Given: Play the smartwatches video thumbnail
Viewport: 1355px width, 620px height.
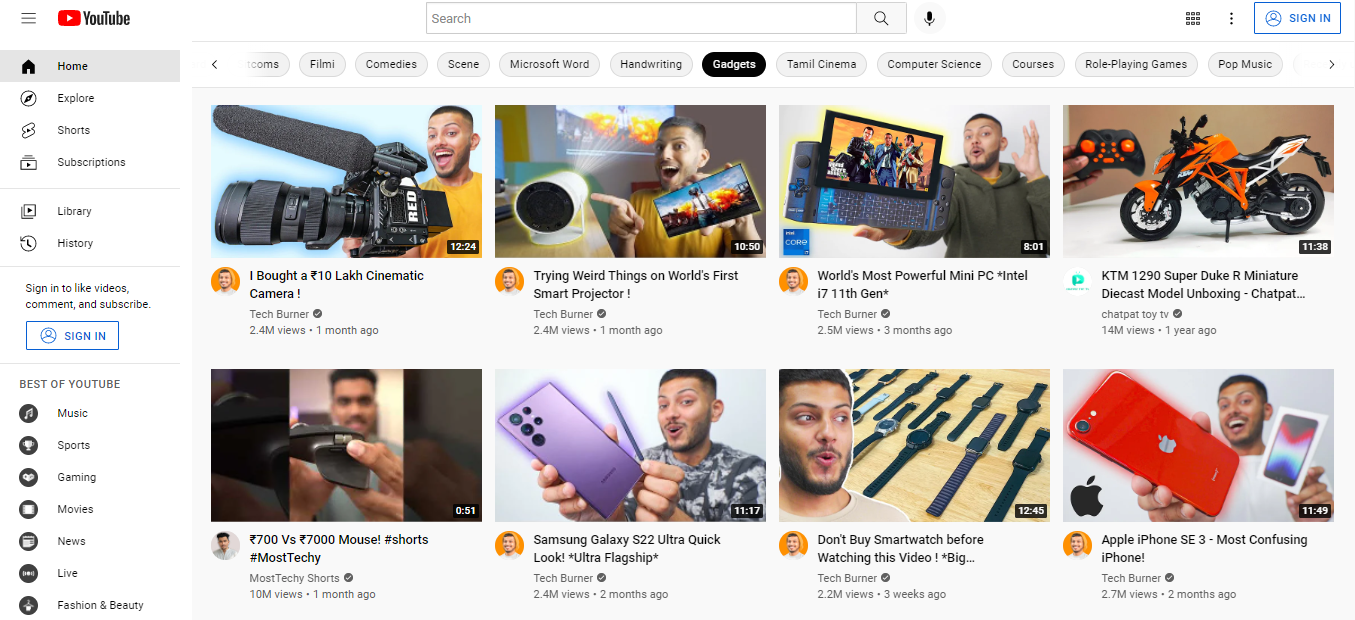Looking at the screenshot, I should click(x=914, y=445).
